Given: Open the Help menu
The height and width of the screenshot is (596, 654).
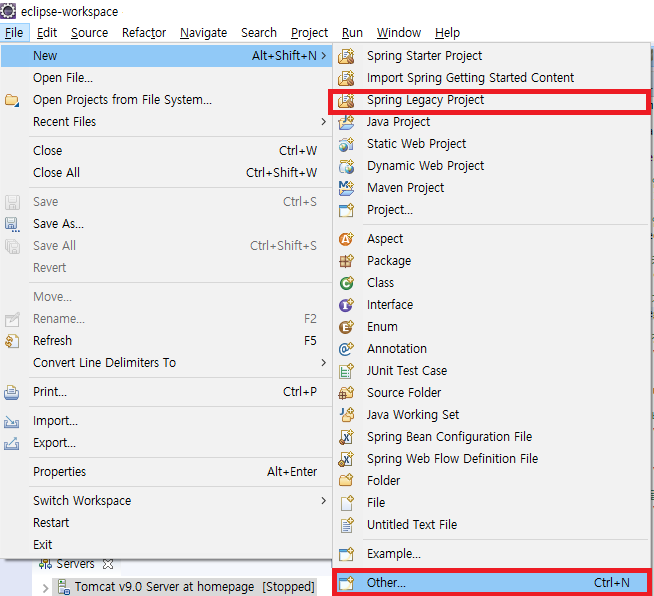Looking at the screenshot, I should pyautogui.click(x=447, y=33).
